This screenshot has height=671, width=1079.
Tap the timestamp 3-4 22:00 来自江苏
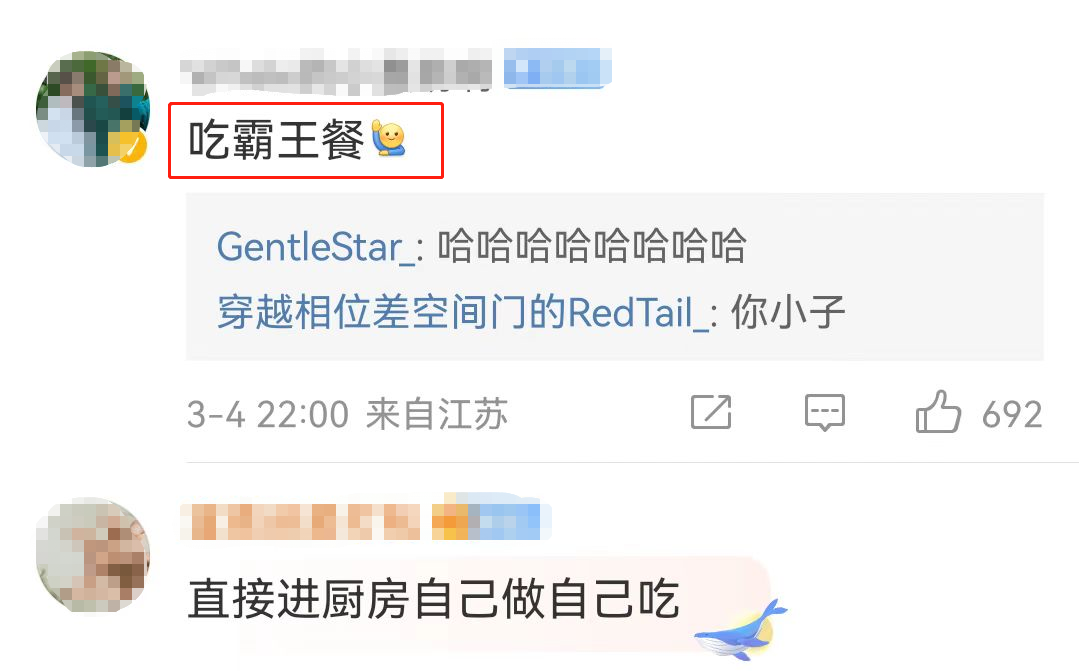coord(348,414)
